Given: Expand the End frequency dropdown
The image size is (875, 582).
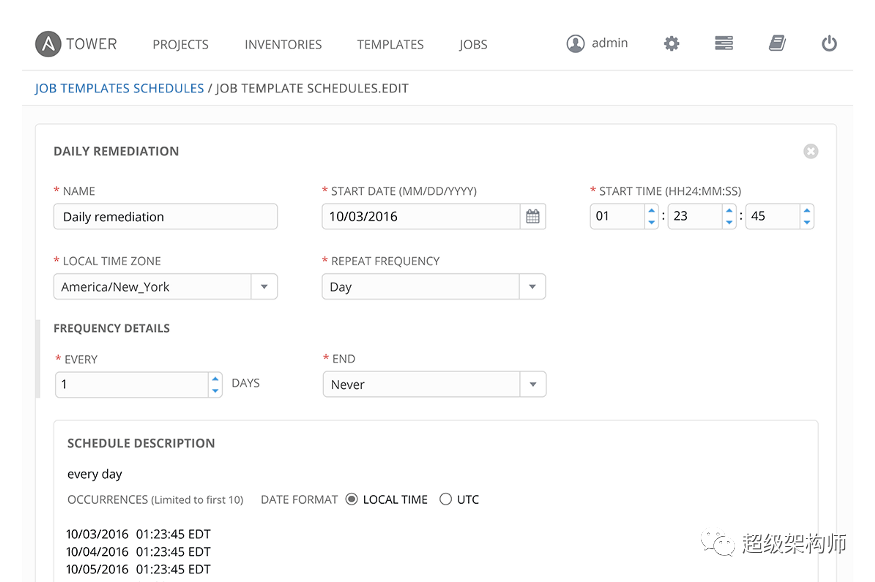Looking at the screenshot, I should click(532, 384).
